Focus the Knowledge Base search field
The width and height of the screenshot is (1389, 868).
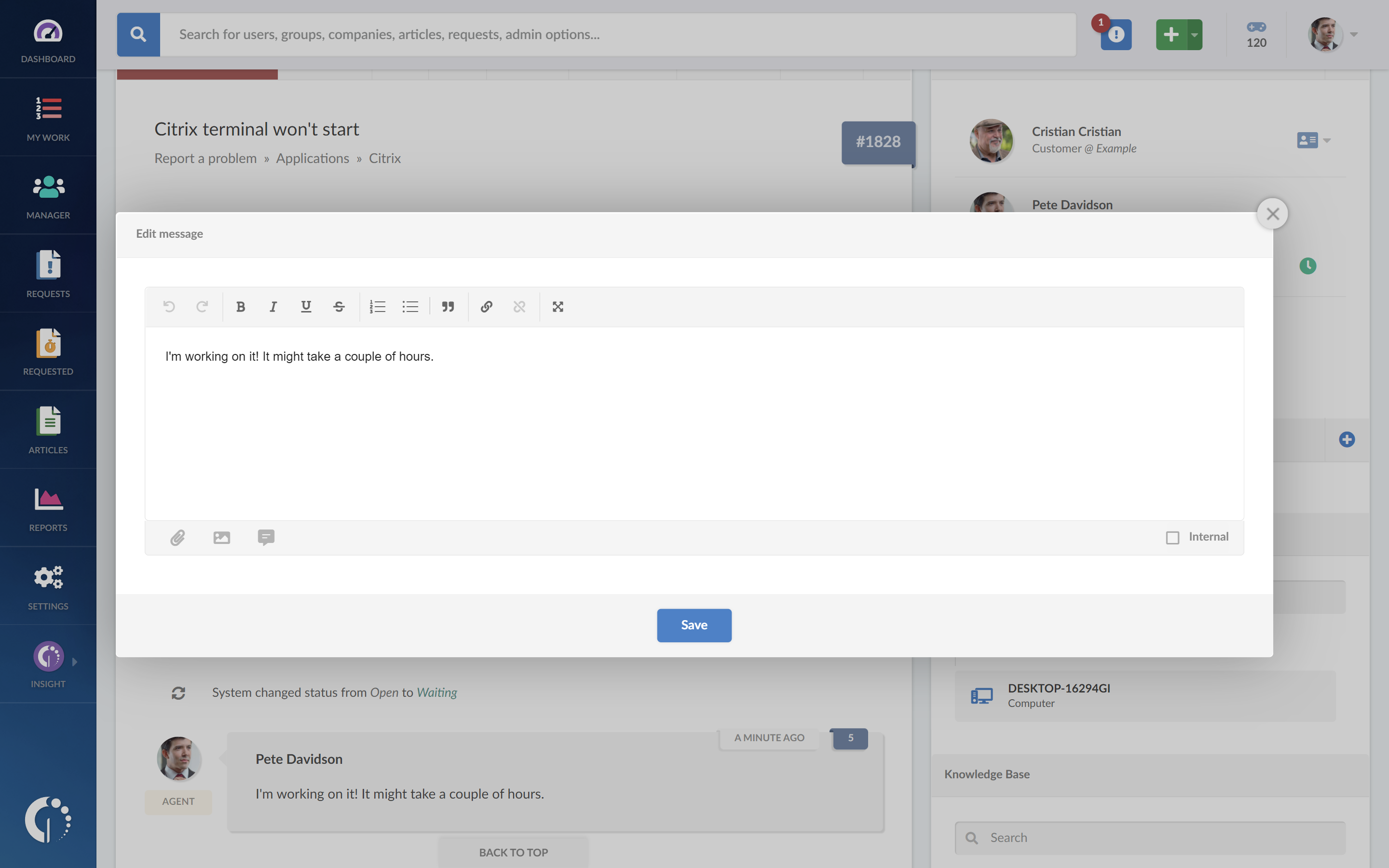point(1150,838)
